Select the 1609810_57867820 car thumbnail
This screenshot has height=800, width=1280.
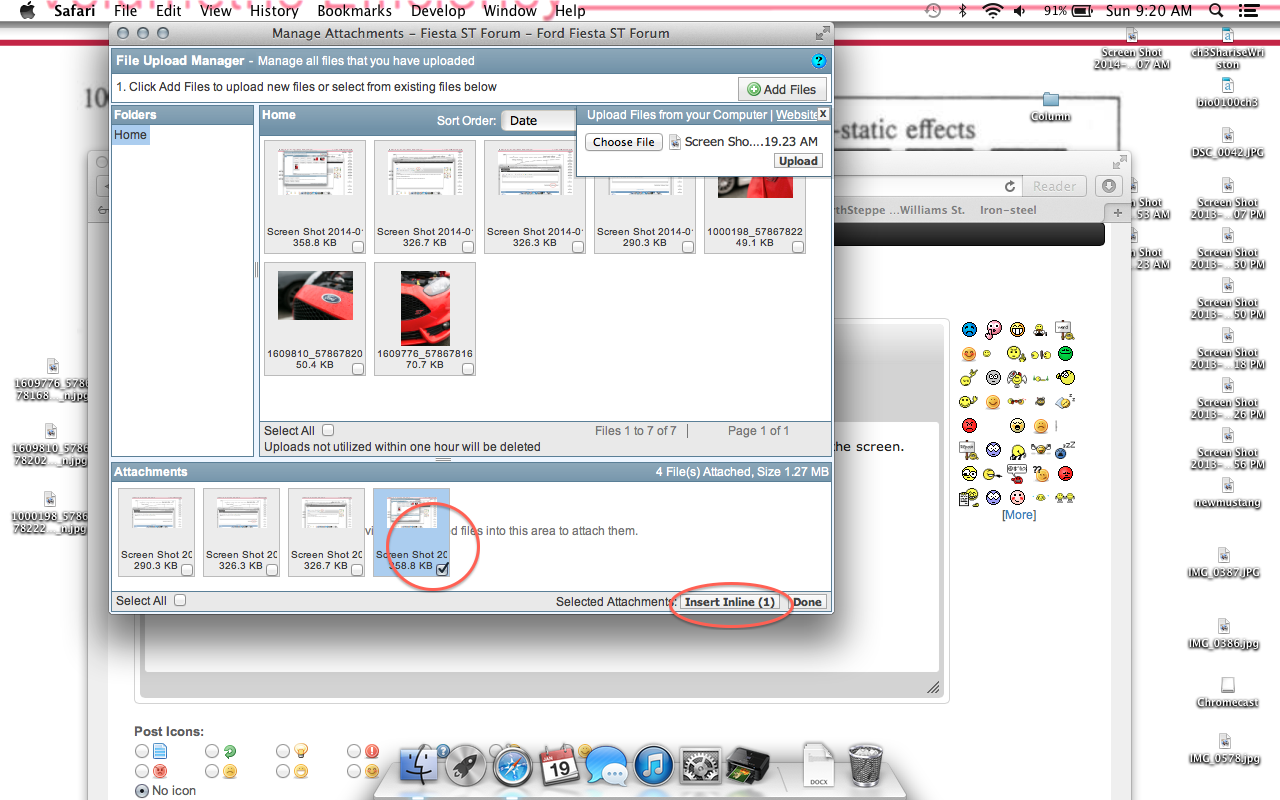click(315, 296)
